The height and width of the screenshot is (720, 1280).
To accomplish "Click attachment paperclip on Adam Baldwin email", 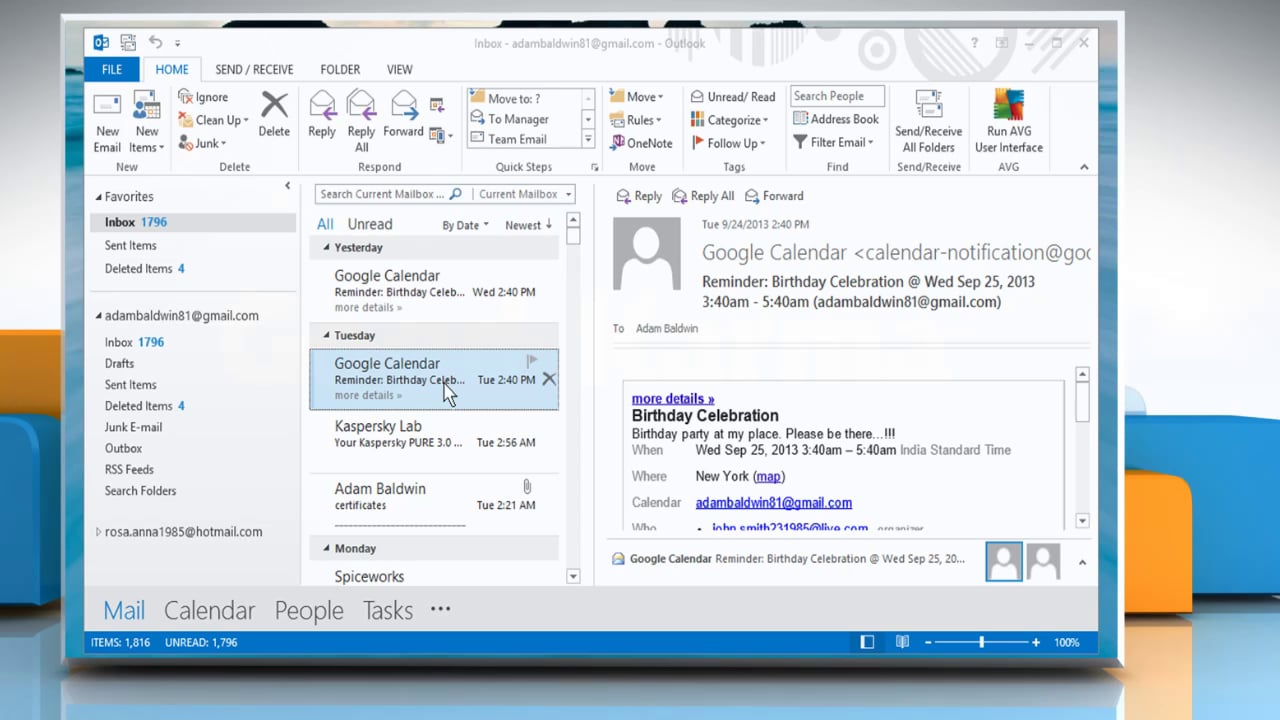I will click(527, 487).
